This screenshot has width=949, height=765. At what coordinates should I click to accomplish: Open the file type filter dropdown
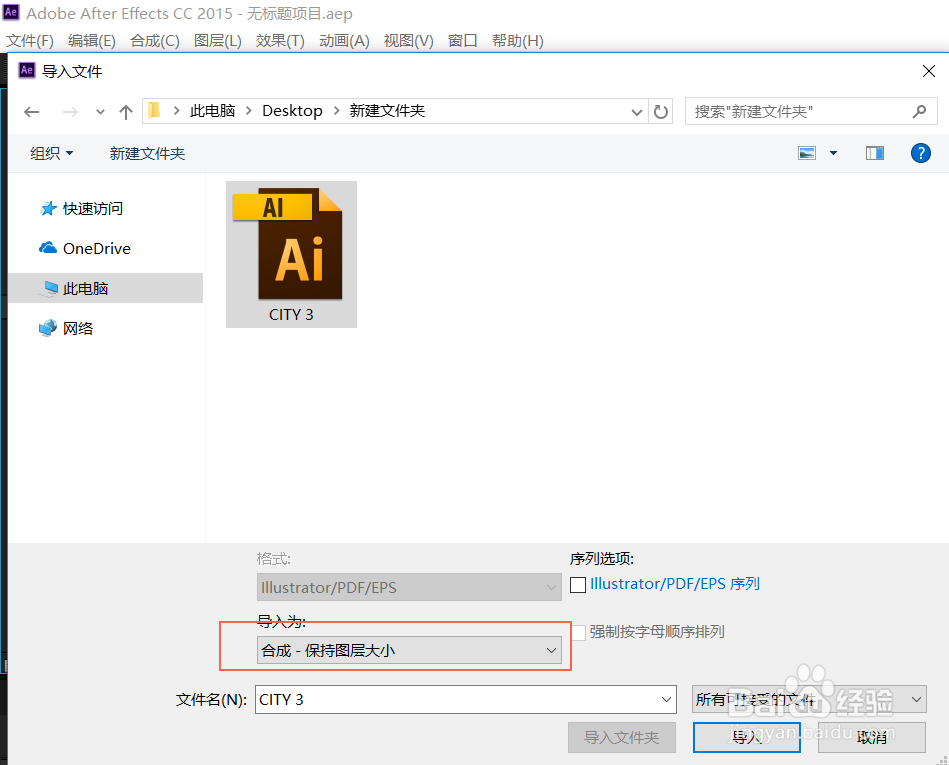coord(809,700)
